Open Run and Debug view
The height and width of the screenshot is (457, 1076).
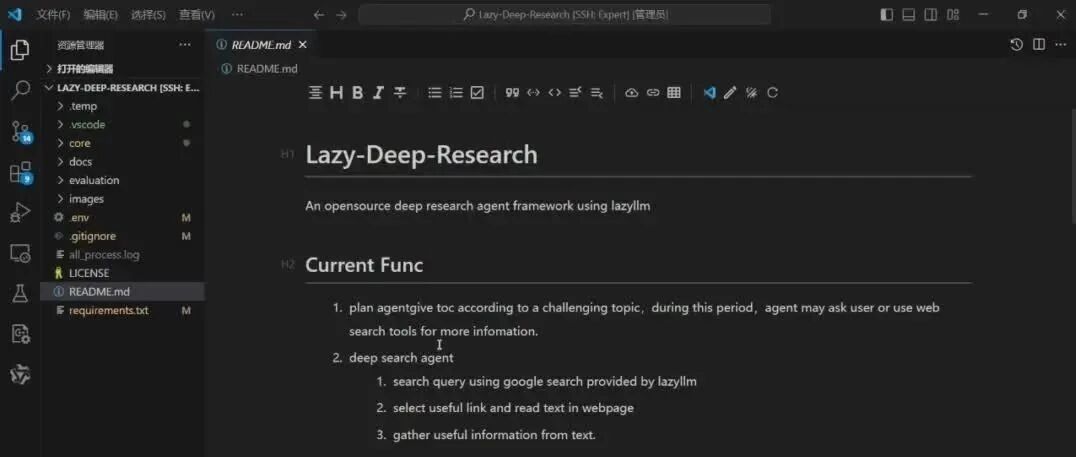[x=20, y=213]
